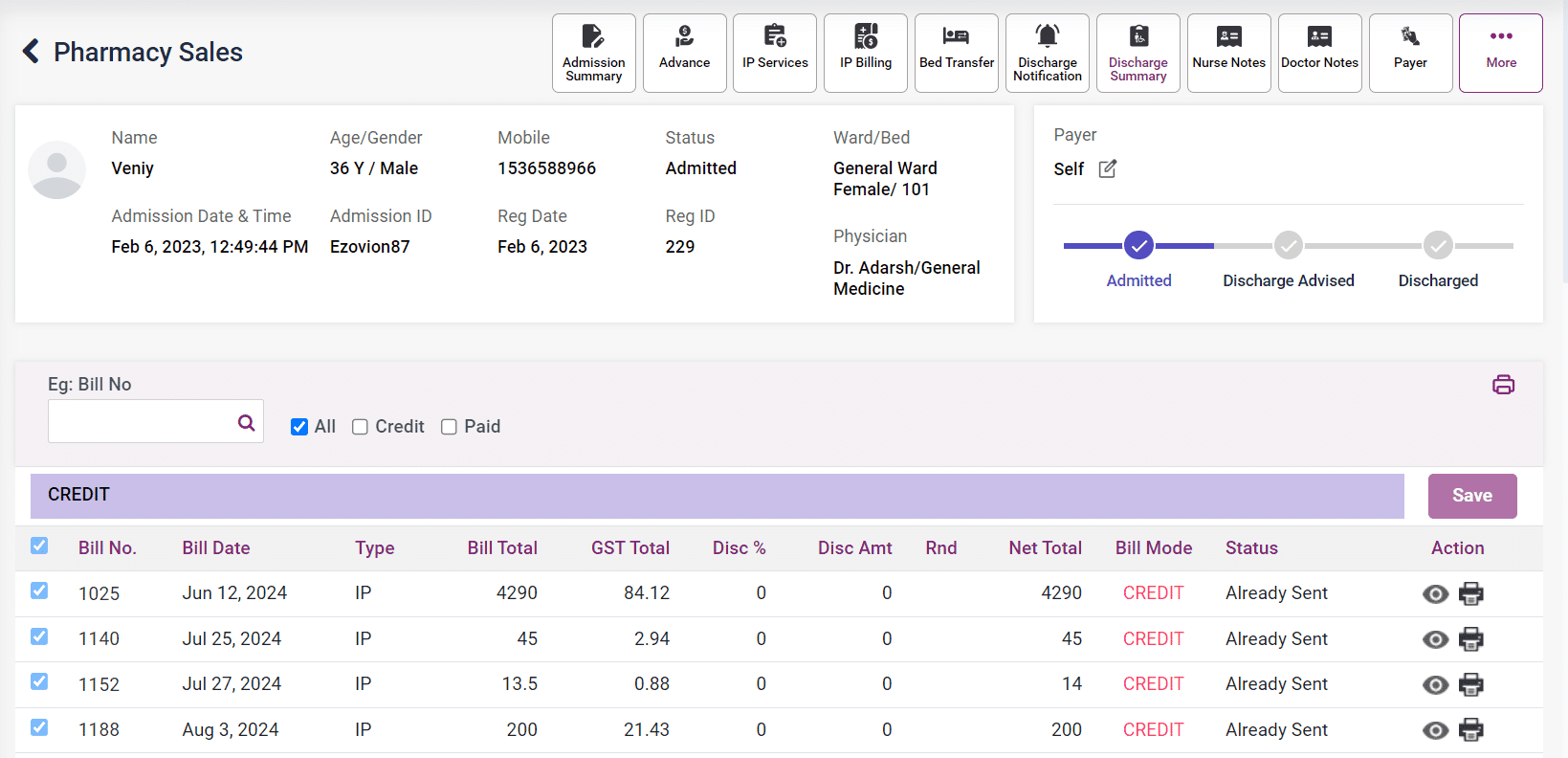Viewport: 1568px width, 758px height.
Task: View bill 1188 details eye icon
Action: 1435,730
